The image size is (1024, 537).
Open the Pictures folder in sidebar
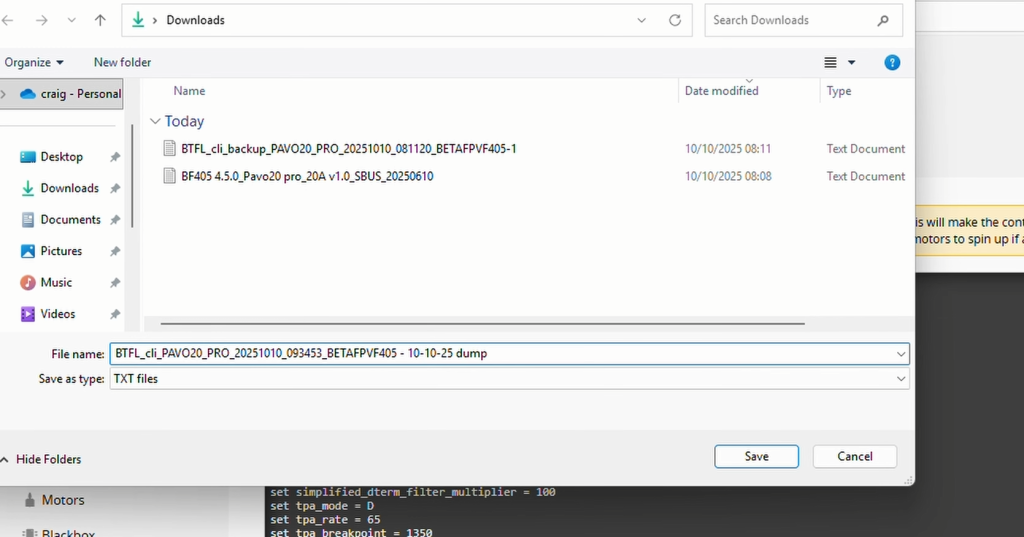[61, 251]
